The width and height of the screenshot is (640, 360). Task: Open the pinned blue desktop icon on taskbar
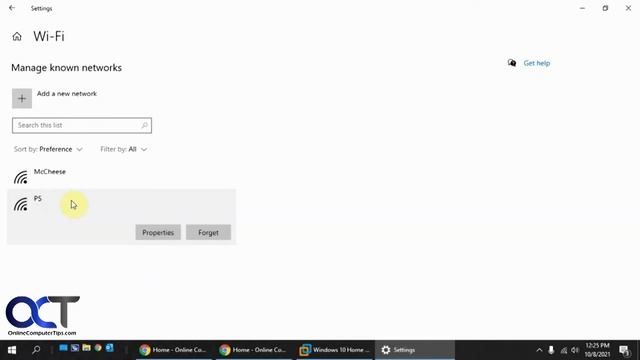(x=63, y=348)
